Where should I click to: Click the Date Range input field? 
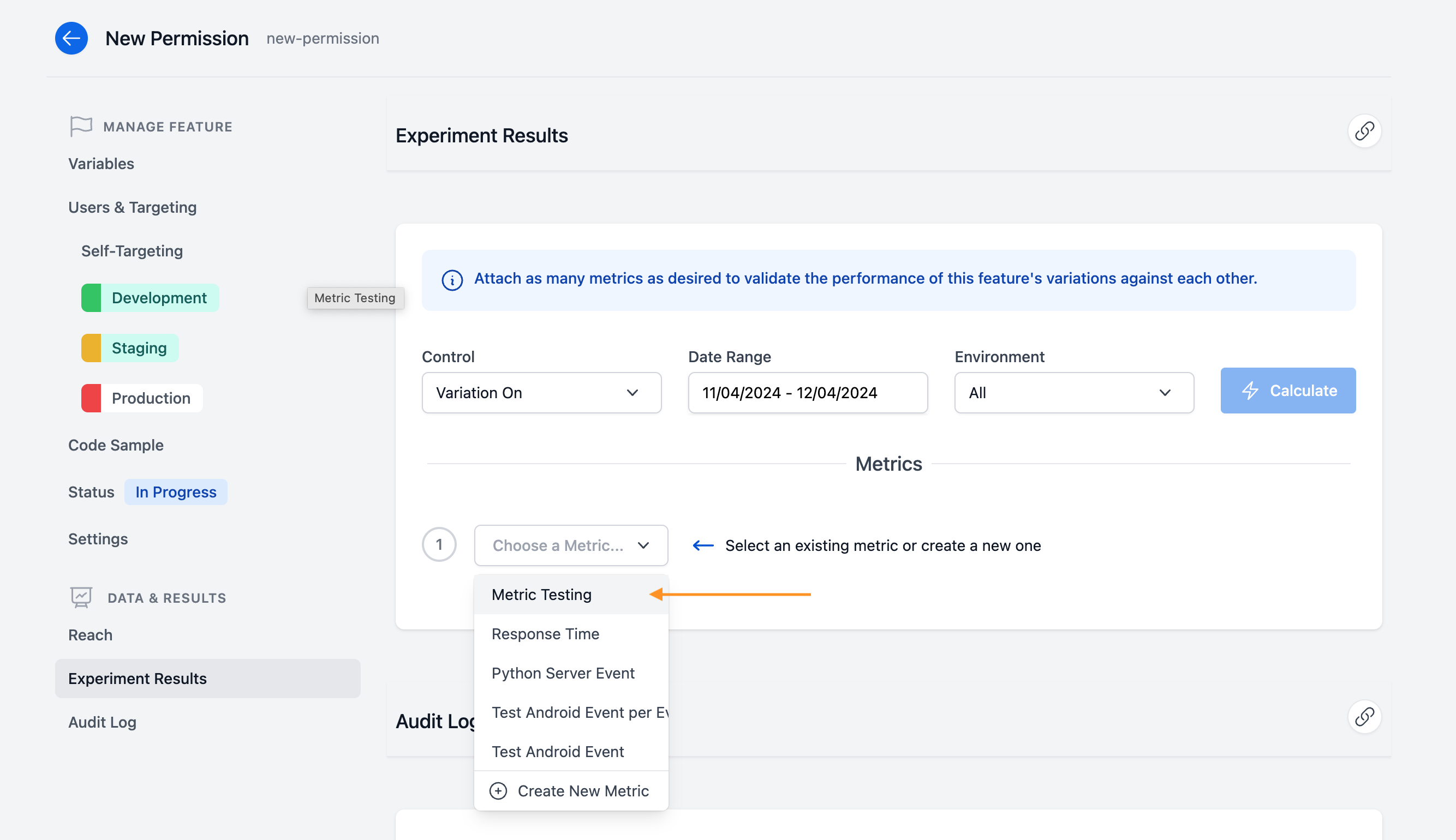tap(807, 392)
